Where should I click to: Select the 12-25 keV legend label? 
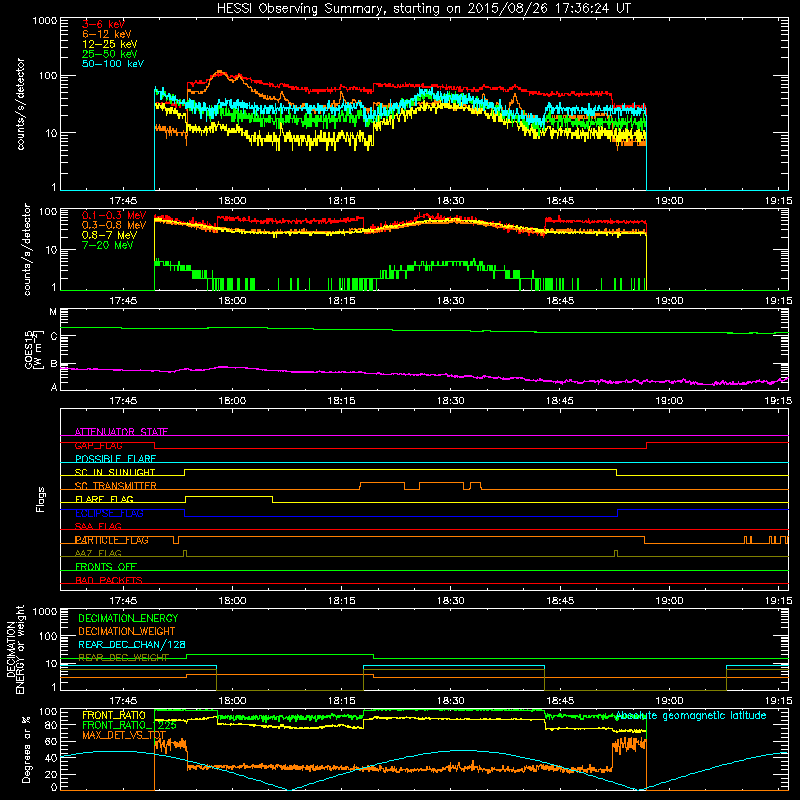(110, 44)
